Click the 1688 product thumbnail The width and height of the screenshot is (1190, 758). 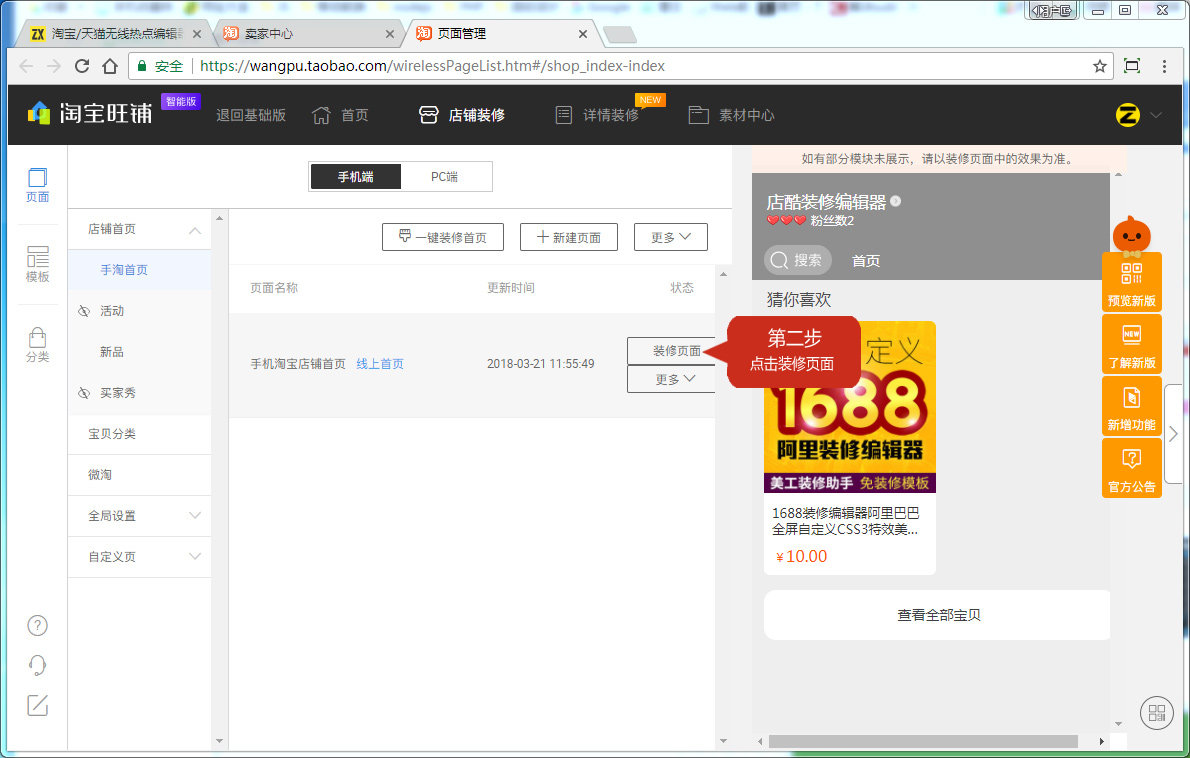point(850,407)
